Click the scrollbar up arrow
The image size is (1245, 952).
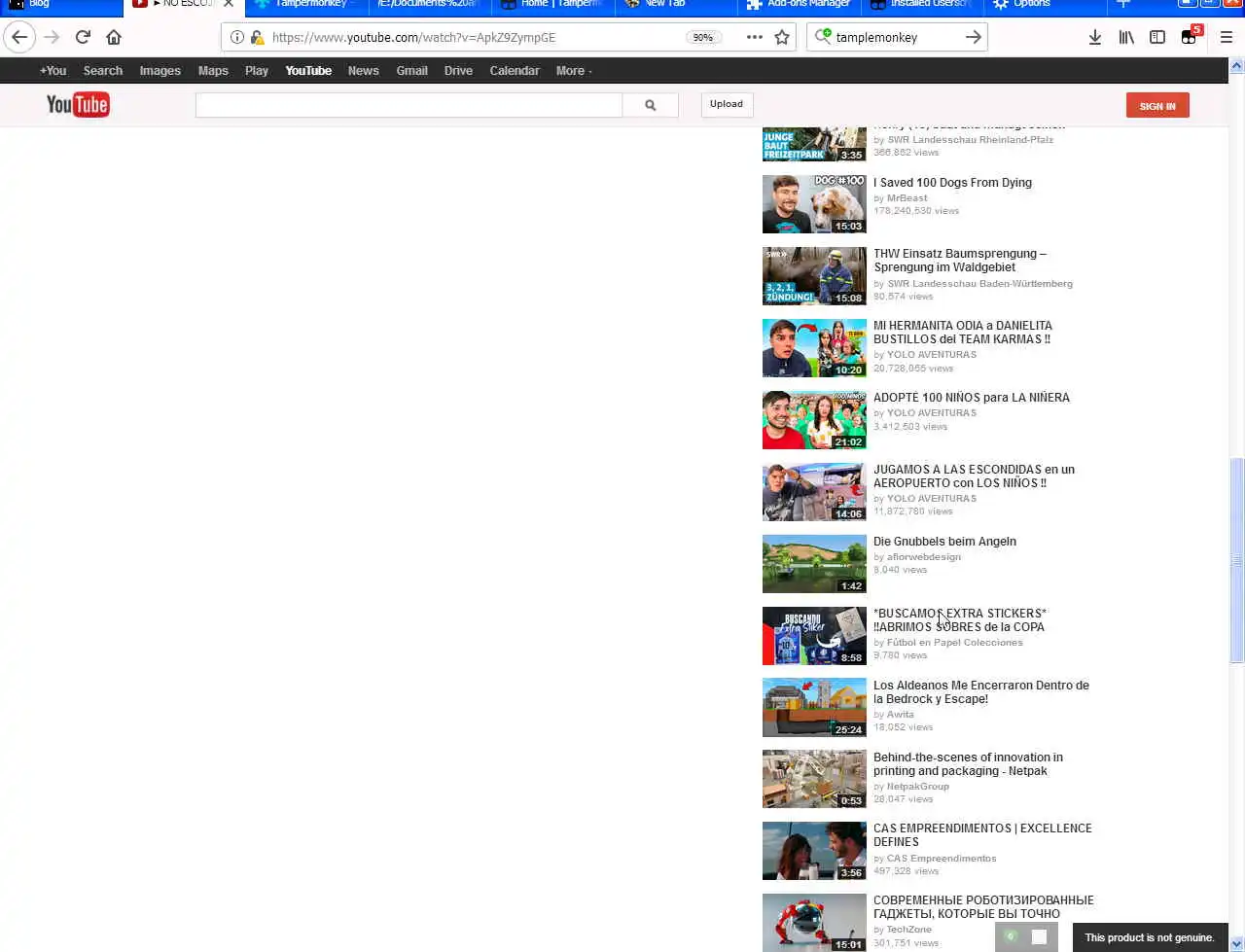(x=1237, y=66)
